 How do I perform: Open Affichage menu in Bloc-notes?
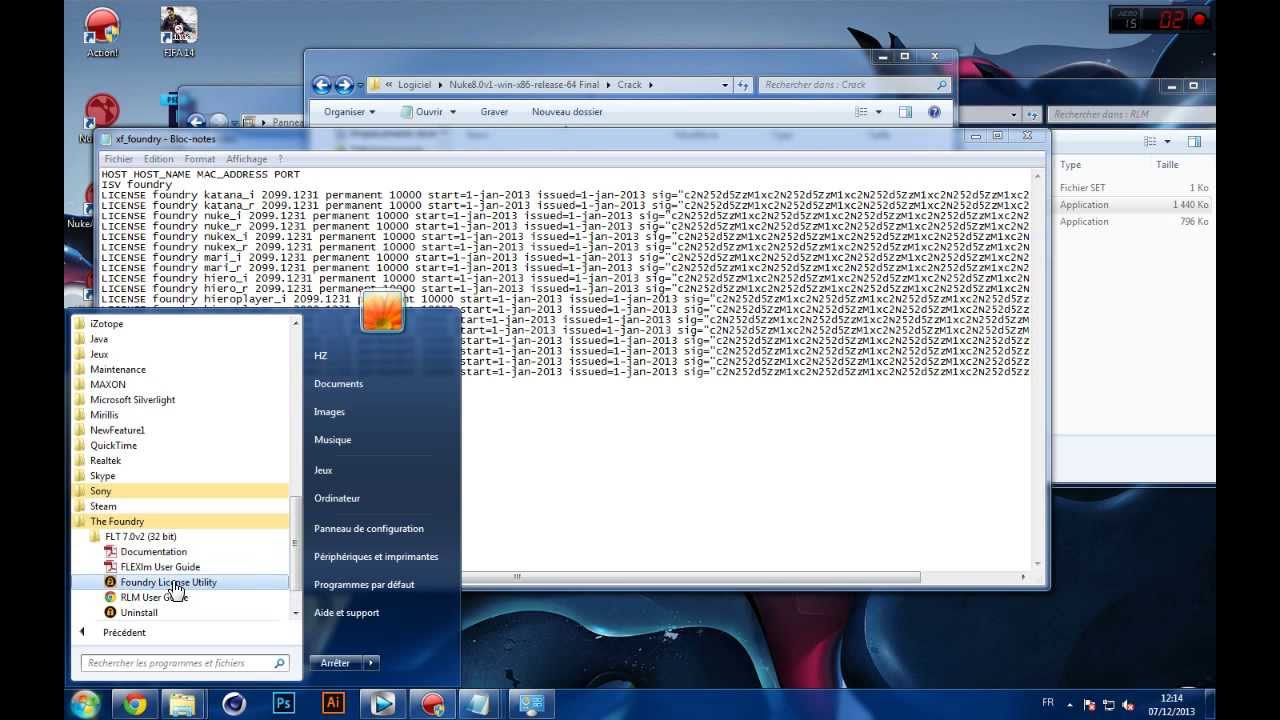point(246,159)
